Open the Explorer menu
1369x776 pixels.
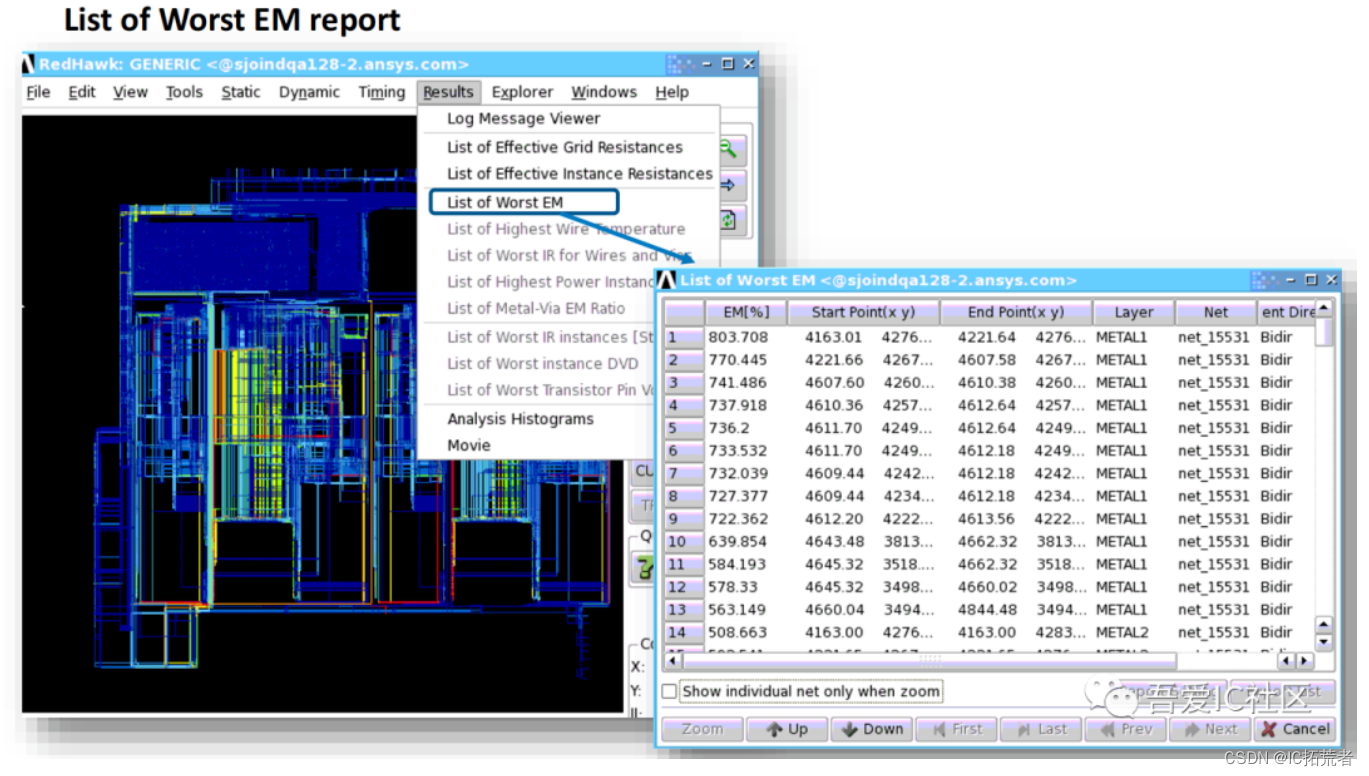point(522,92)
